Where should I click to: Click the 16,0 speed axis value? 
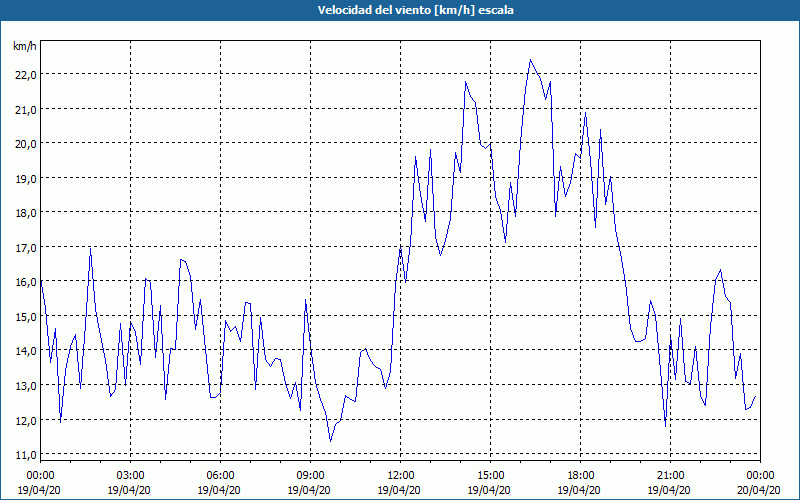[x=26, y=282]
